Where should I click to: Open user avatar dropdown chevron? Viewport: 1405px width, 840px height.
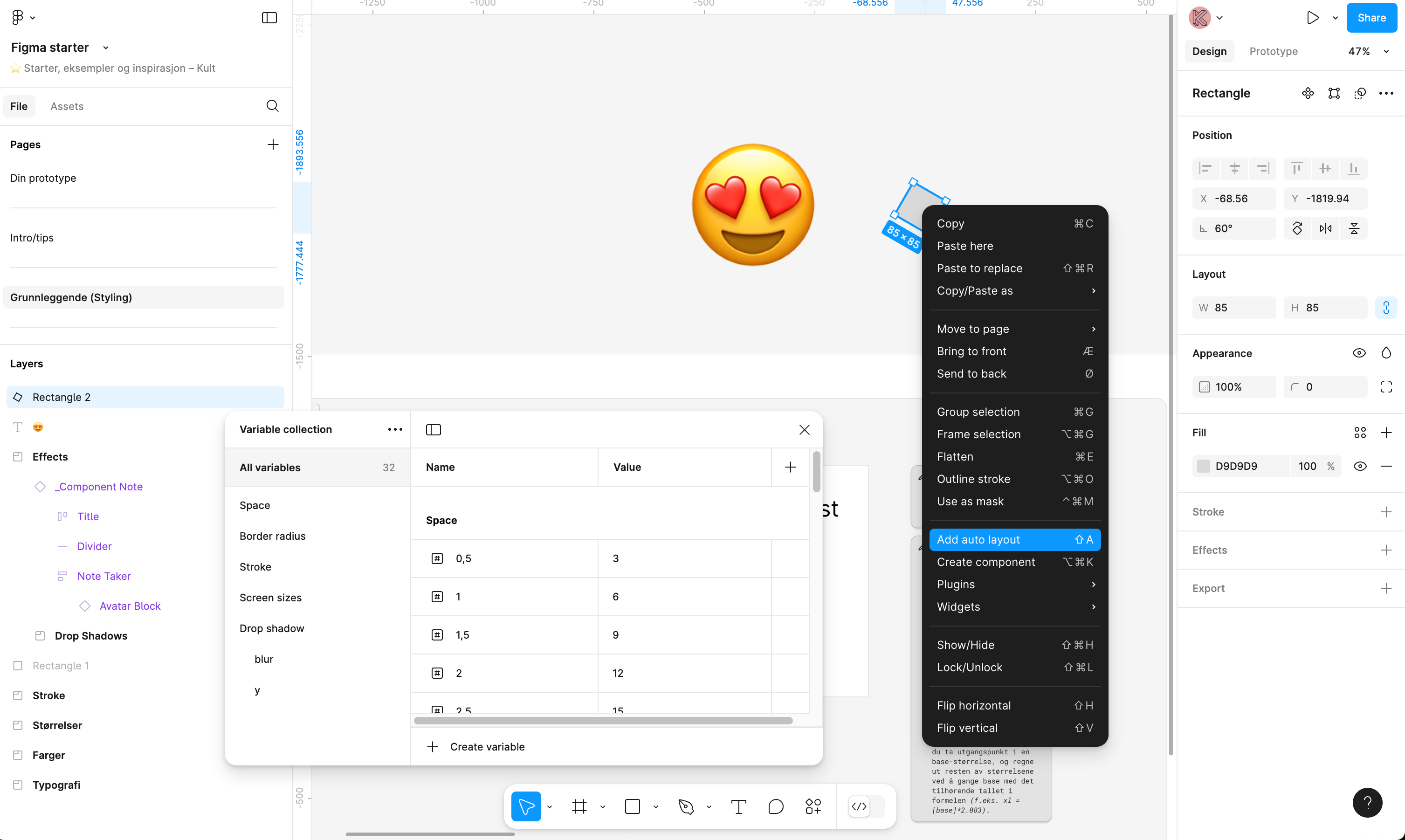pyautogui.click(x=1219, y=18)
